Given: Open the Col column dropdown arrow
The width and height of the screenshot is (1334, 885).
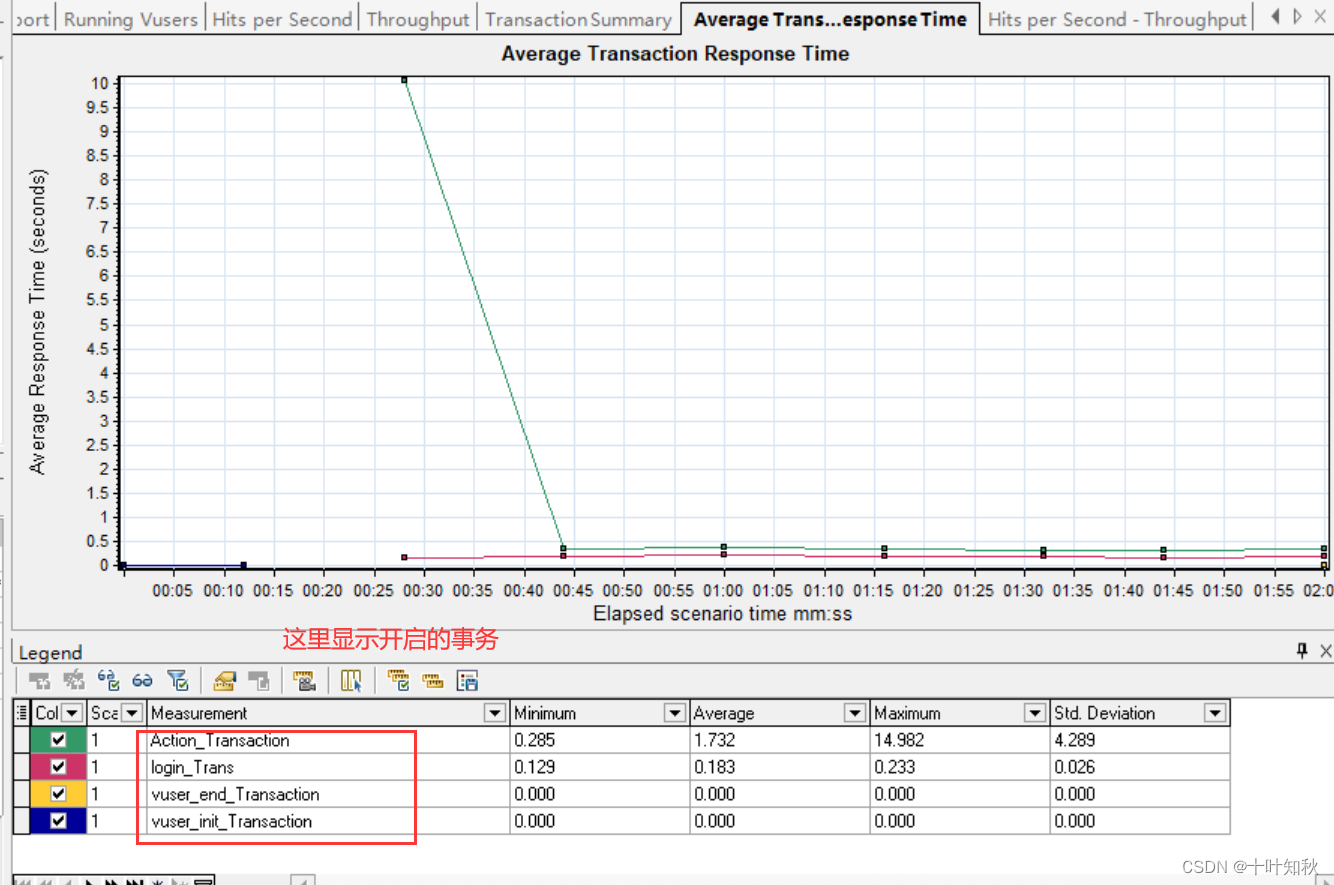Looking at the screenshot, I should [x=72, y=713].
